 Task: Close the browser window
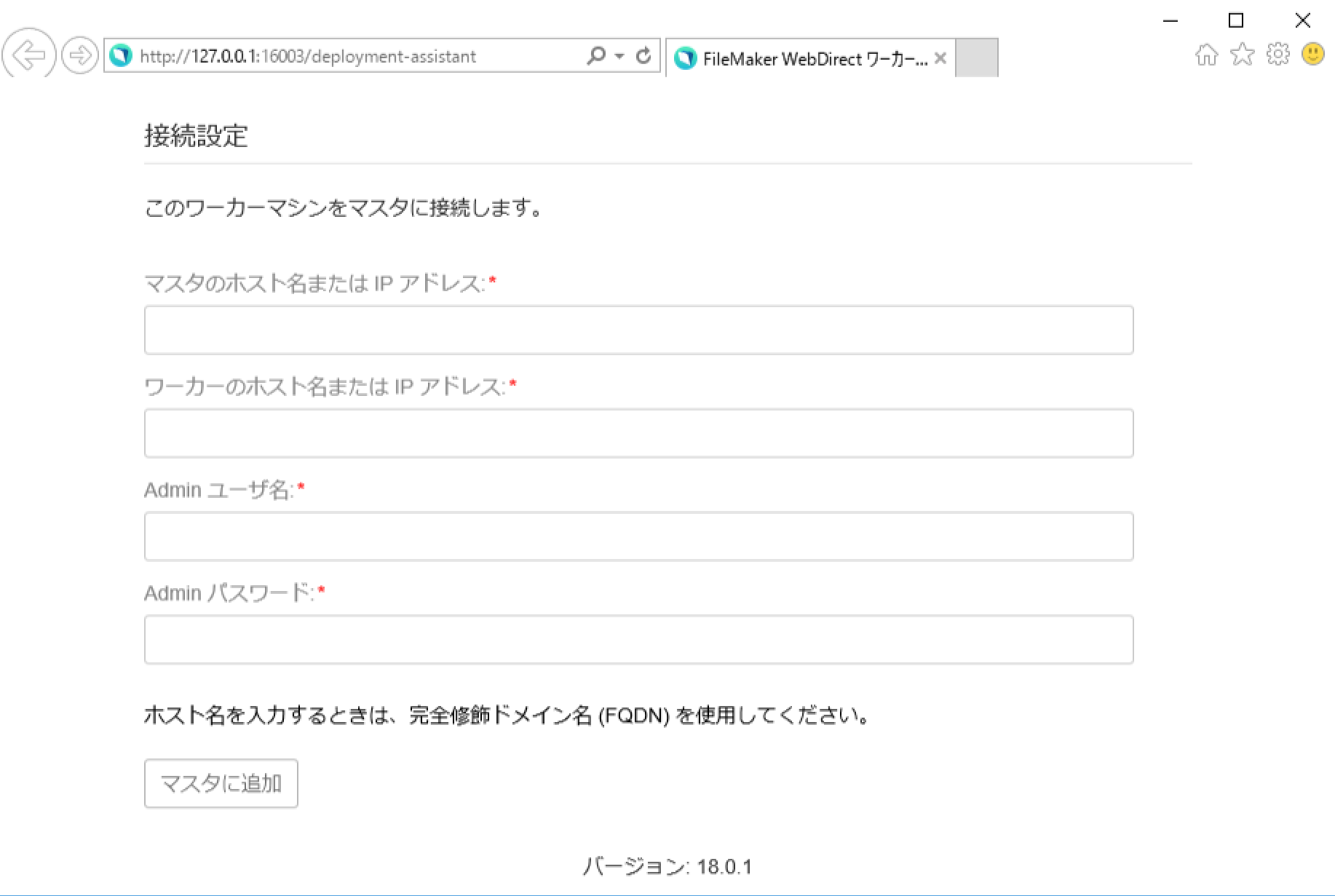pyautogui.click(x=1303, y=20)
